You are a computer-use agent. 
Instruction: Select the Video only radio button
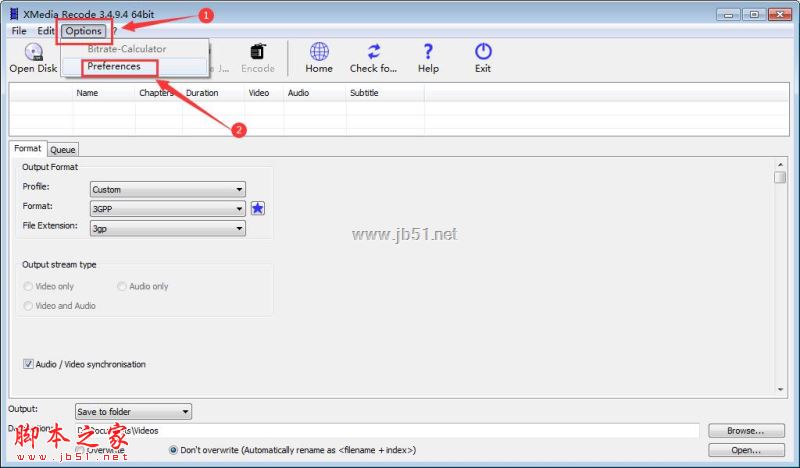[x=28, y=286]
